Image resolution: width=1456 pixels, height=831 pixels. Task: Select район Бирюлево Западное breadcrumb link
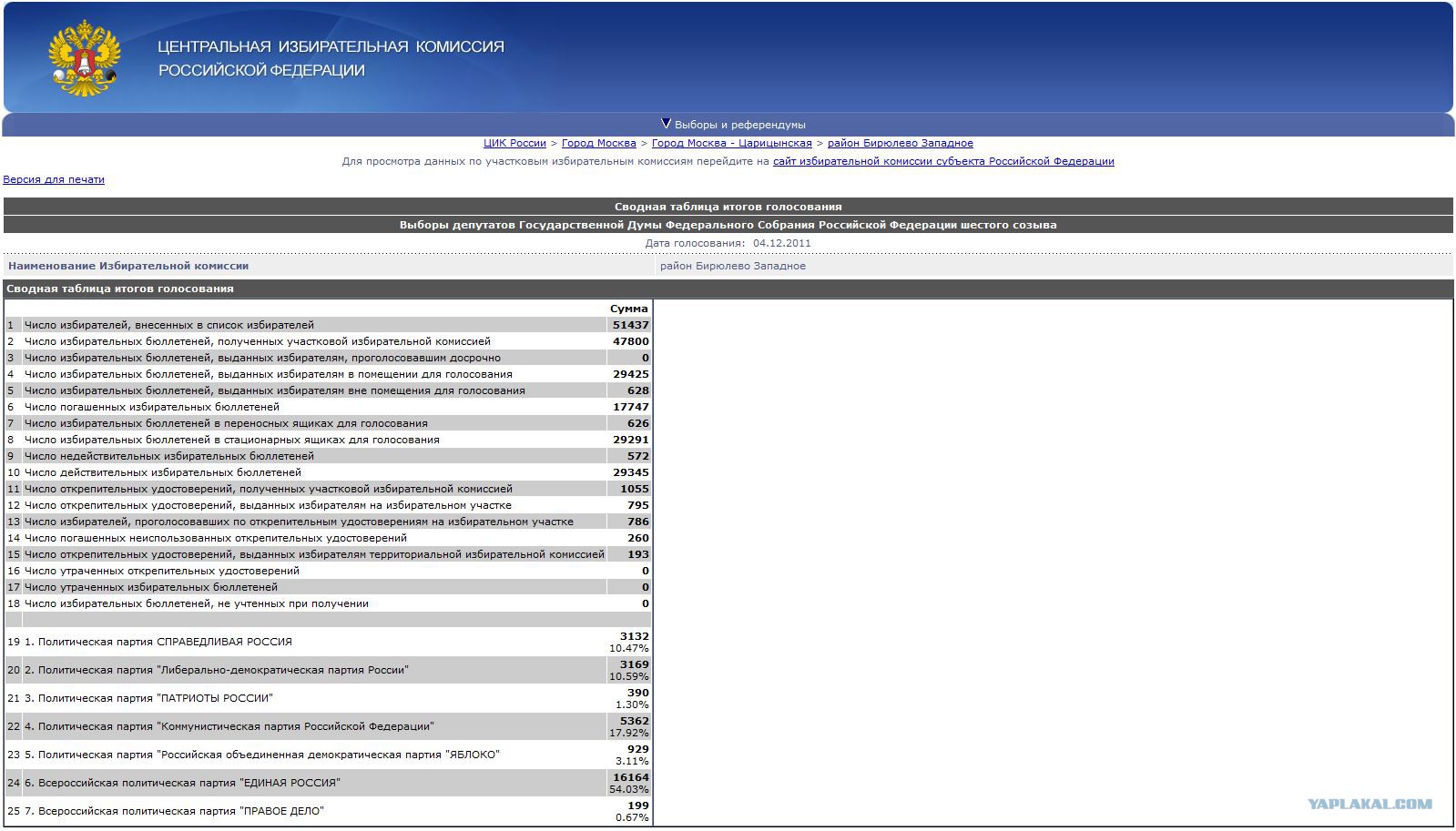pyautogui.click(x=900, y=143)
